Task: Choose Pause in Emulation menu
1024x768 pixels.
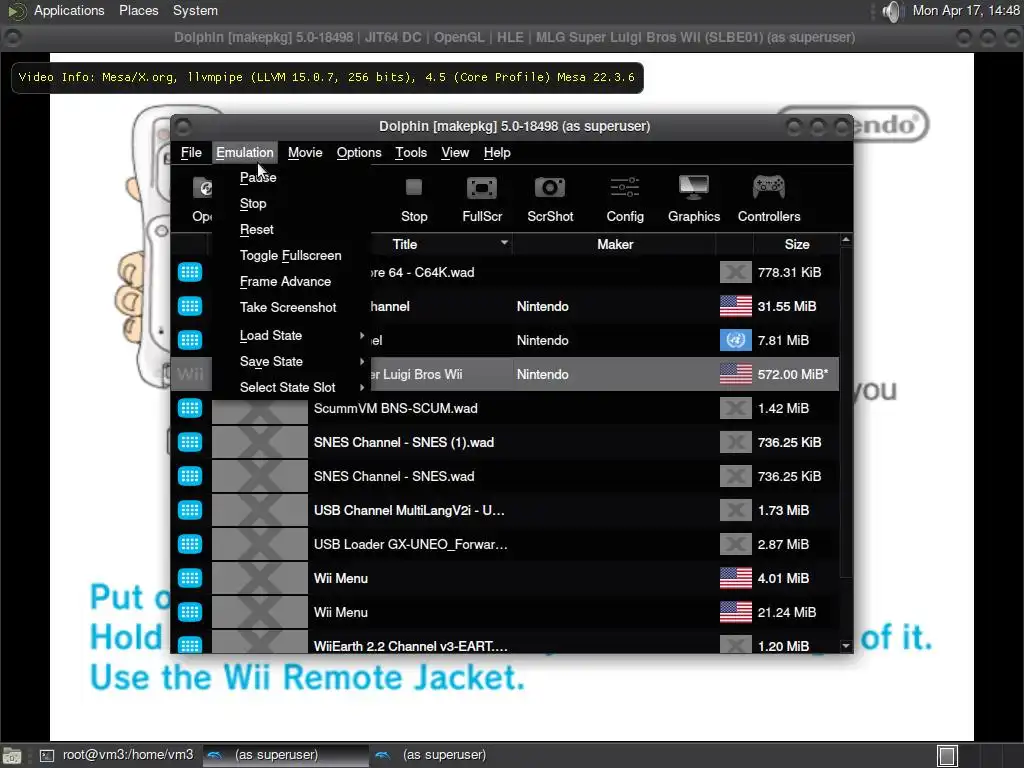Action: 258,178
